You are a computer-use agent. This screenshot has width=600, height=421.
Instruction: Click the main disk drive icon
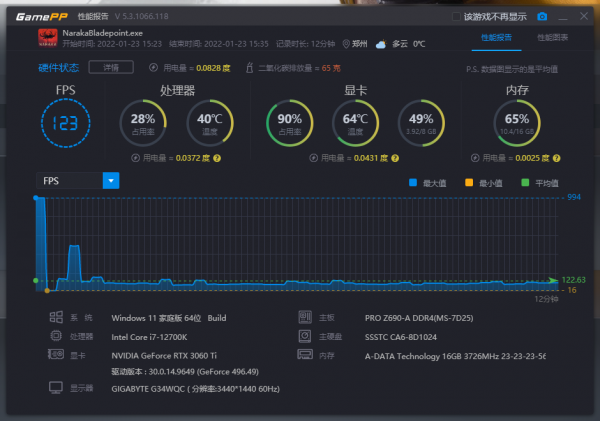click(x=305, y=336)
